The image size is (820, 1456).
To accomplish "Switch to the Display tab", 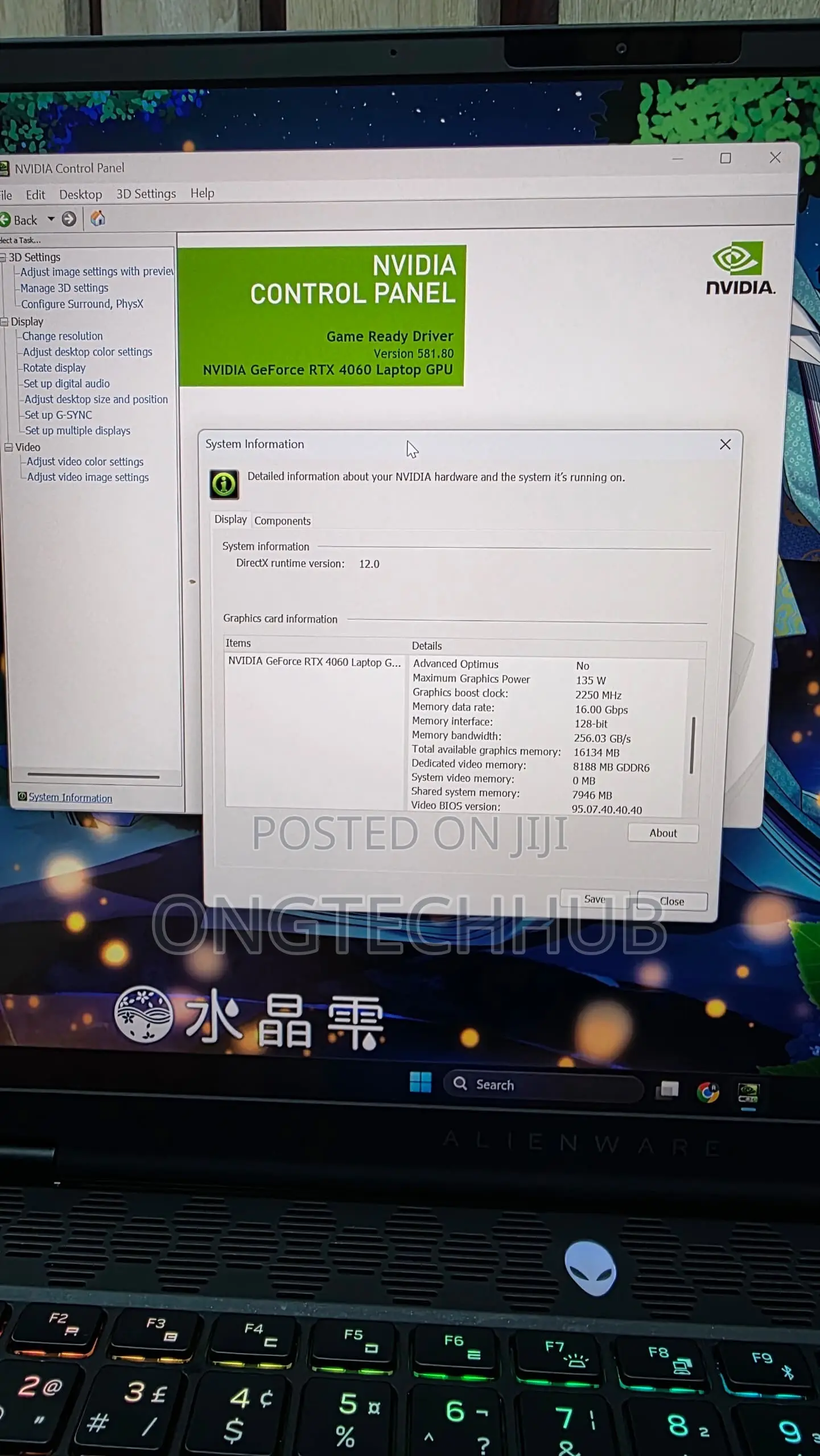I will tap(230, 519).
